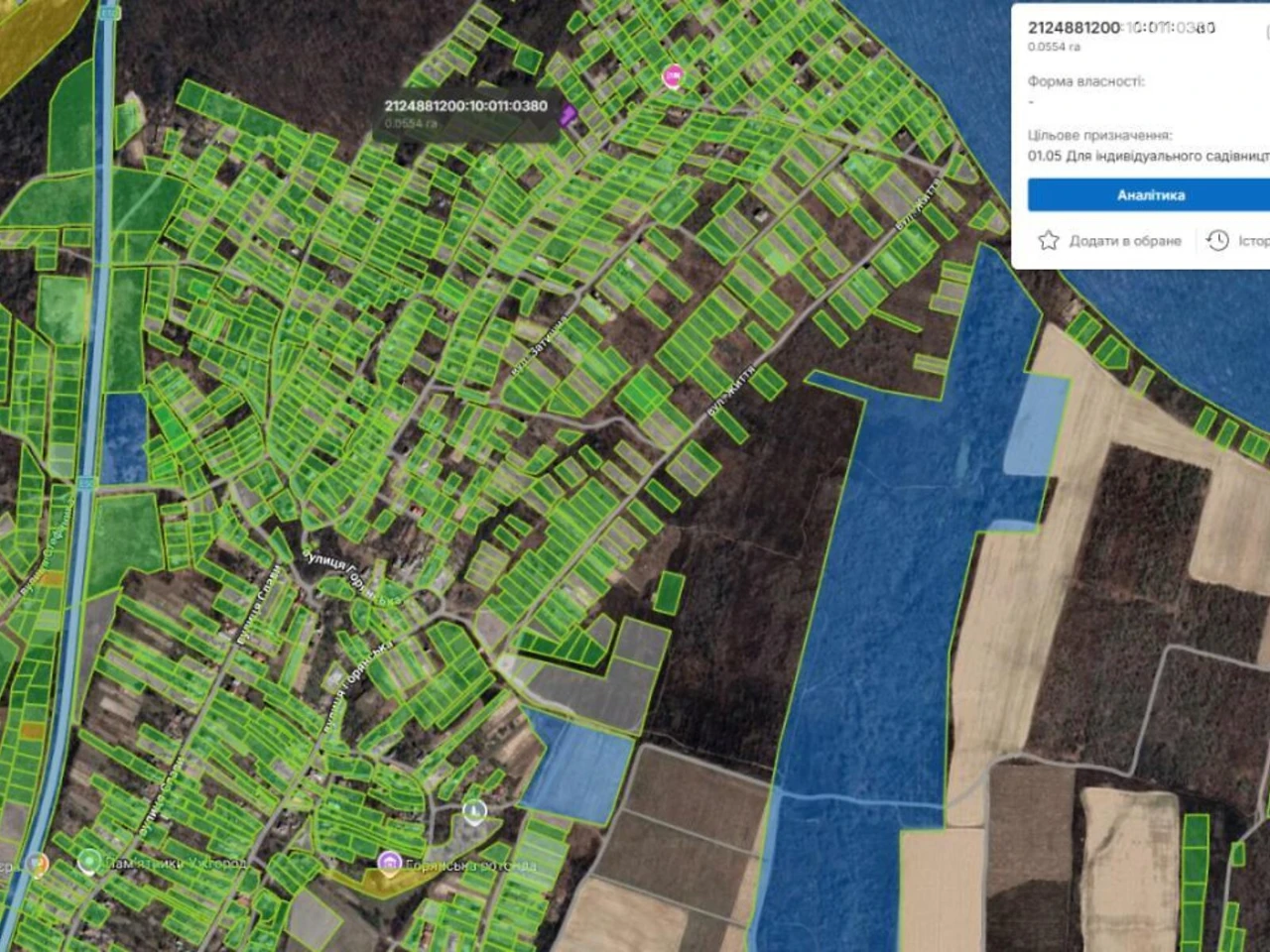
Task: Click the star icon for adding to favorites
Action: 1048,240
